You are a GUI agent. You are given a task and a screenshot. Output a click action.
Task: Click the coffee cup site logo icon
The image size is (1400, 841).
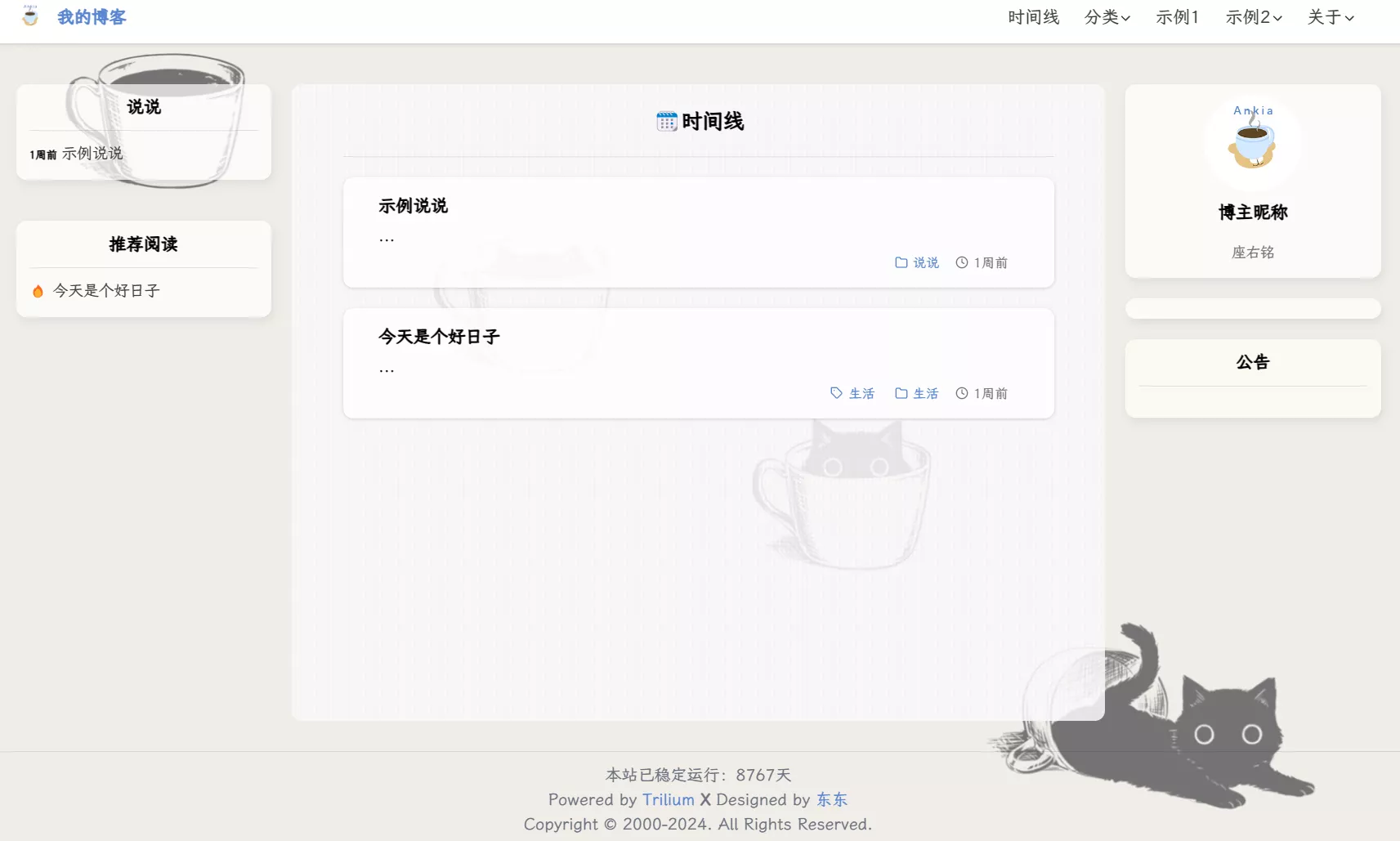click(30, 16)
